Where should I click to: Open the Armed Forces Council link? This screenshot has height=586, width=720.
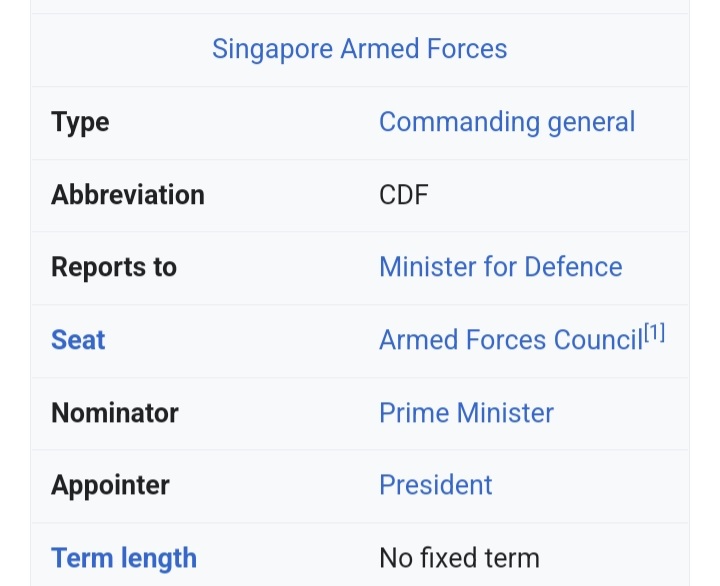point(511,340)
